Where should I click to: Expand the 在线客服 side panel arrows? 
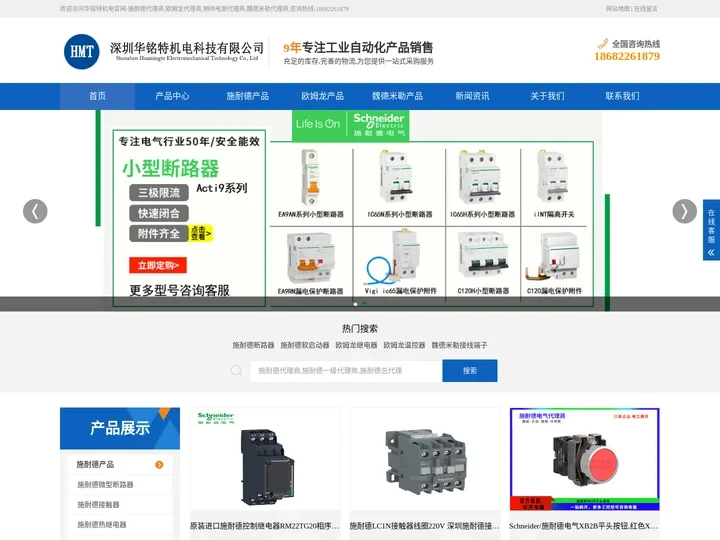[711, 252]
